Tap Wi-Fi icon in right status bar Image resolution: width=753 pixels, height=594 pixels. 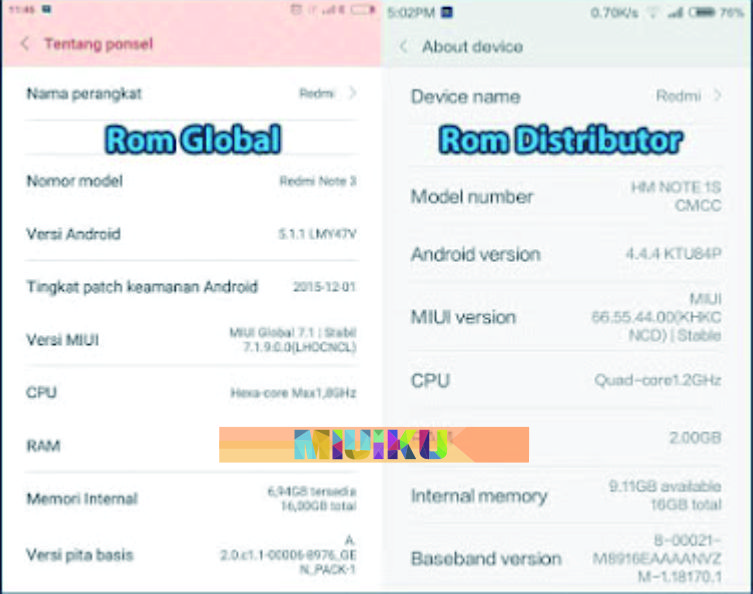click(x=653, y=12)
